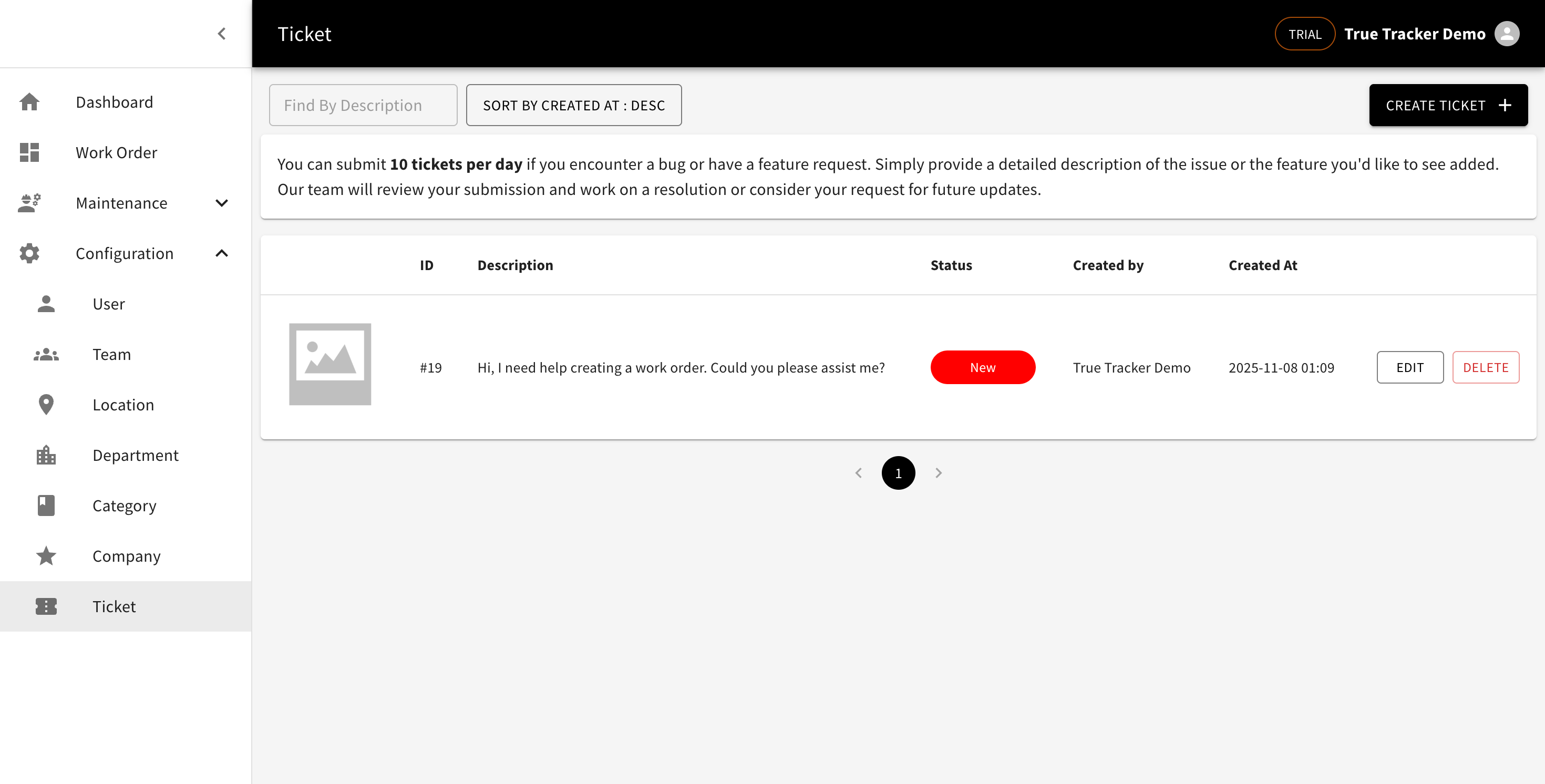Click the Maintenance people-gear icon
Screen dimensions: 1545x784
coord(30,203)
